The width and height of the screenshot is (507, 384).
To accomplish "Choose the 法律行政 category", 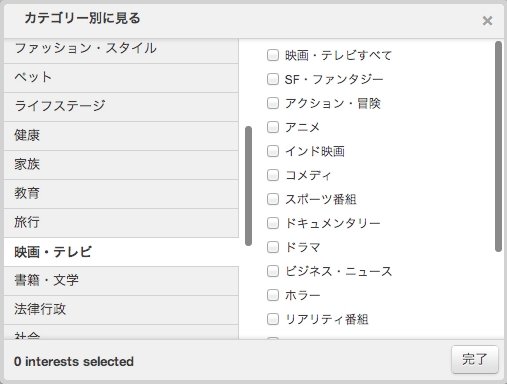I will click(121, 310).
